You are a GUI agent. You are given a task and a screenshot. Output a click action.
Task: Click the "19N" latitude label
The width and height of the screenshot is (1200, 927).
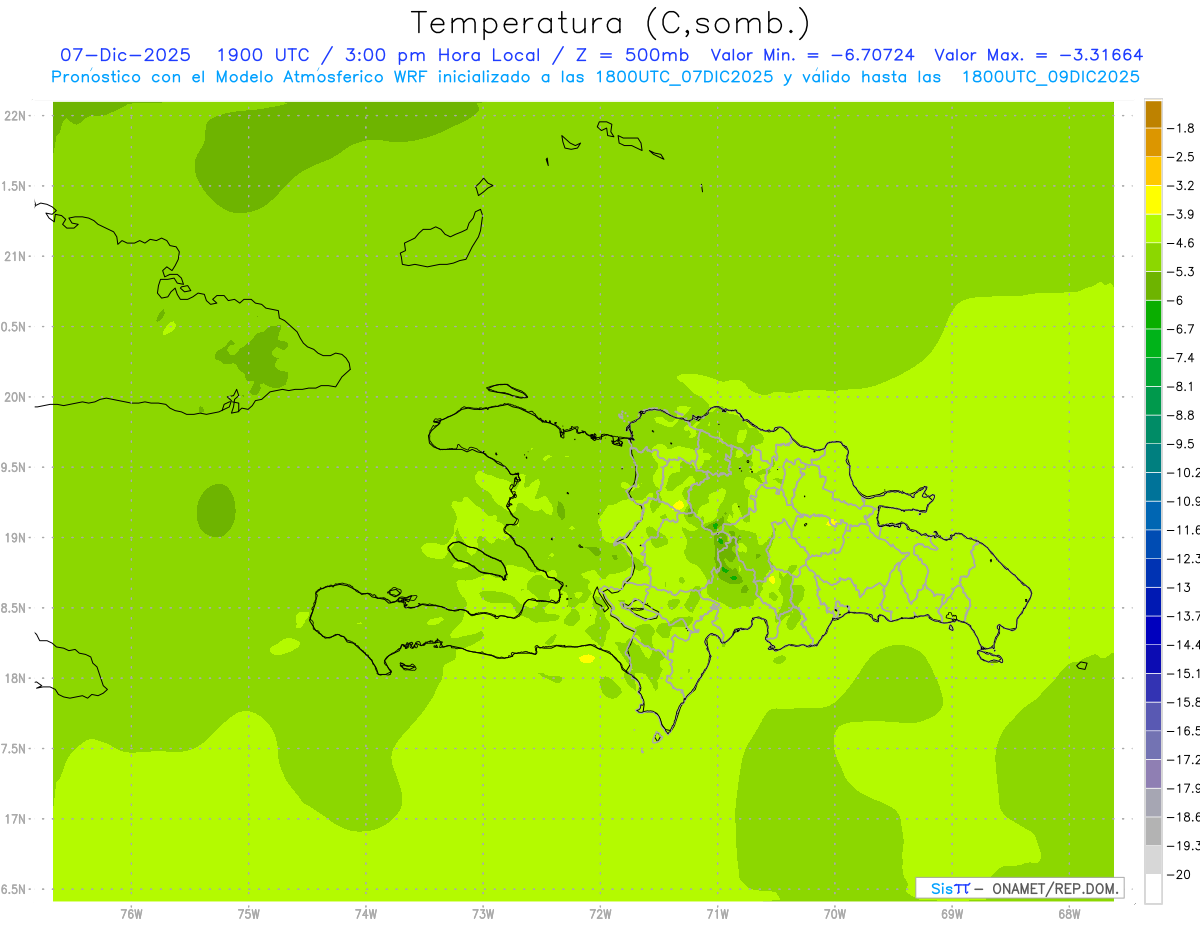14,538
